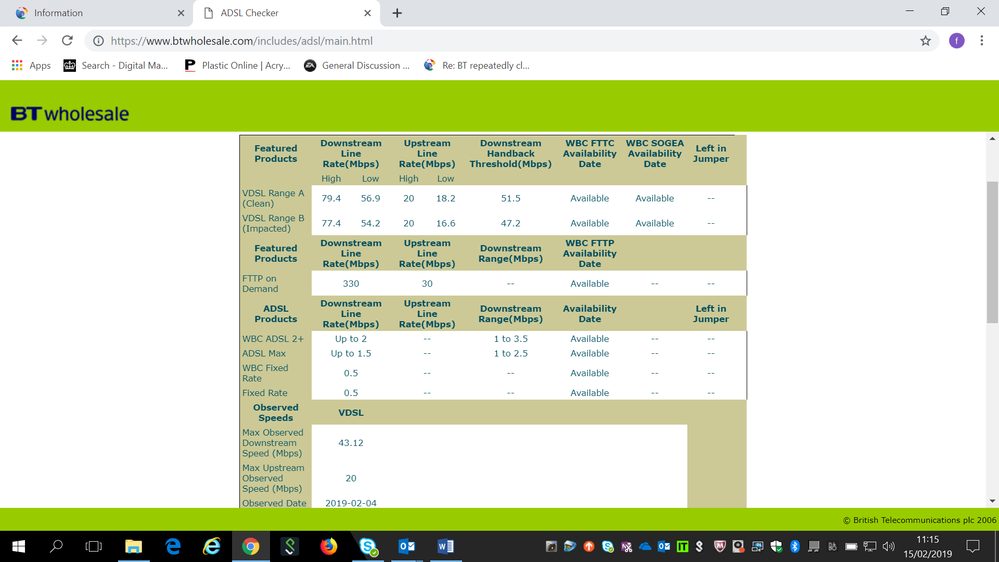View site information icon in address bar

(98, 41)
